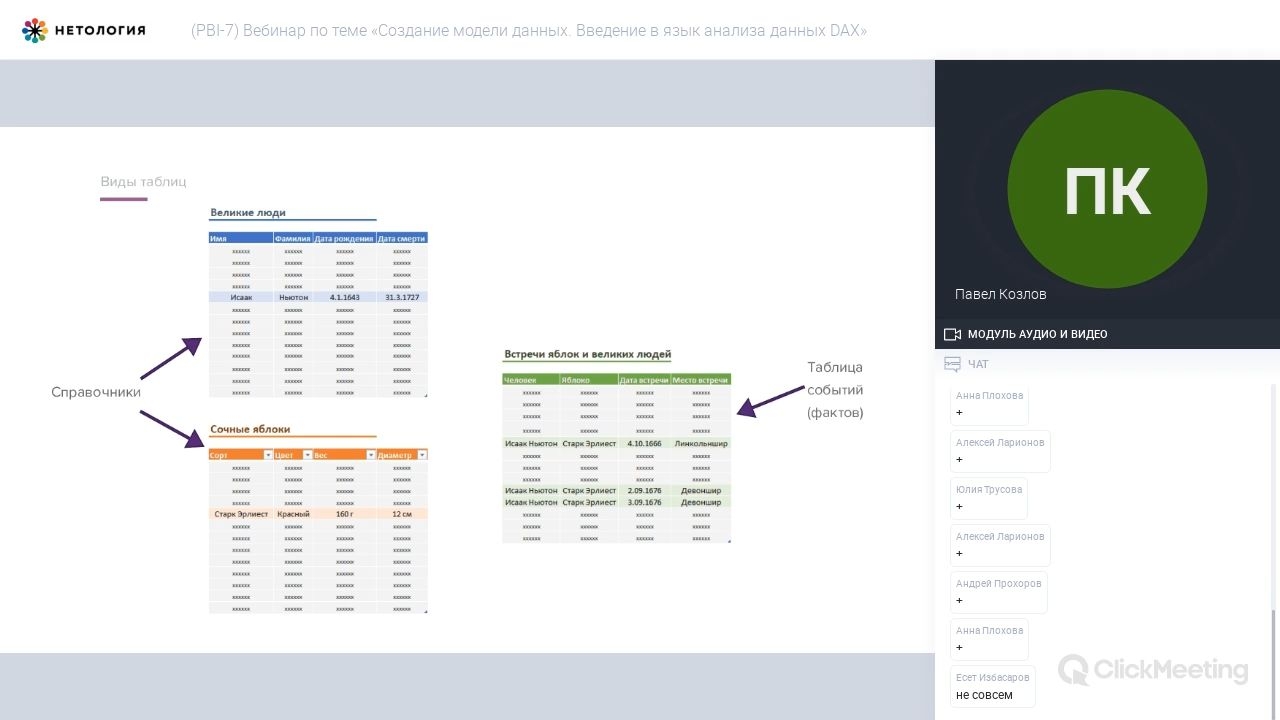
Task: Click the Виды таблиц slide heading
Action: click(x=143, y=182)
